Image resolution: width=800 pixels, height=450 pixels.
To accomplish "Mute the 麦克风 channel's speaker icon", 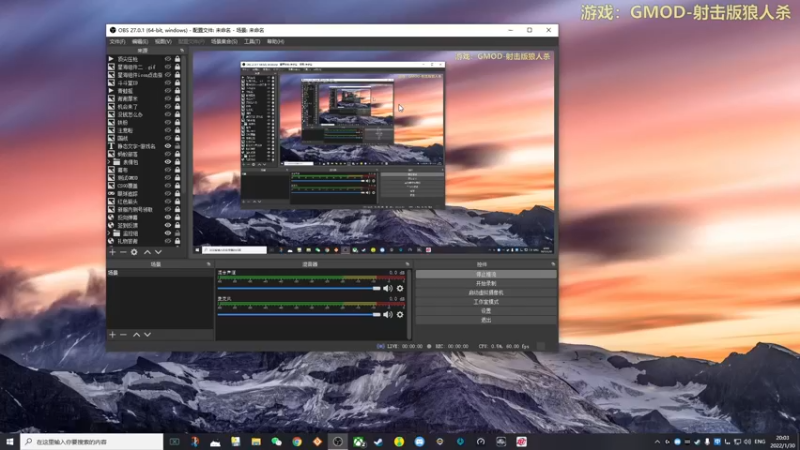I will point(388,314).
